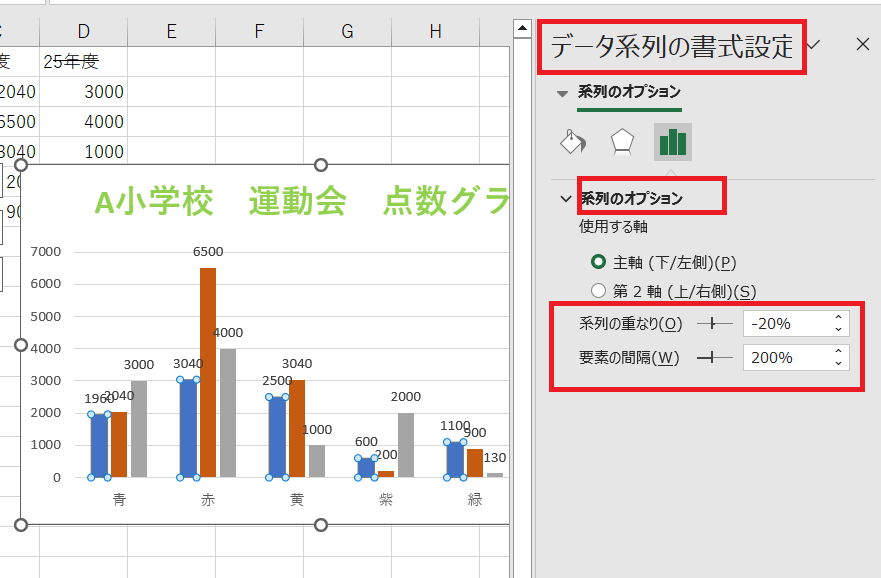
Task: Expand the 系列のオプション header dropdown triangle
Action: pos(562,94)
